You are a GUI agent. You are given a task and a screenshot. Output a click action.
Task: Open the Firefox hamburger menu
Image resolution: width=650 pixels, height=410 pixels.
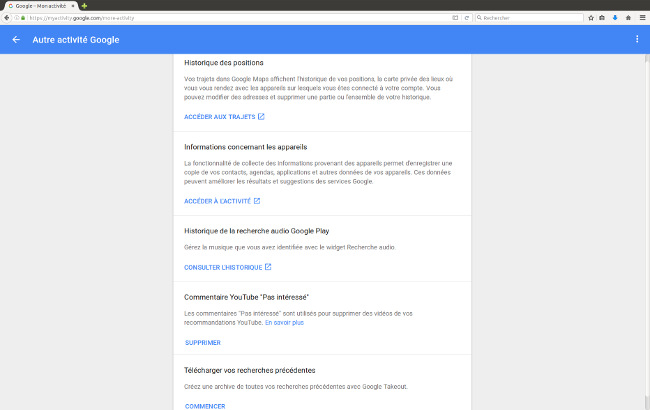point(642,17)
